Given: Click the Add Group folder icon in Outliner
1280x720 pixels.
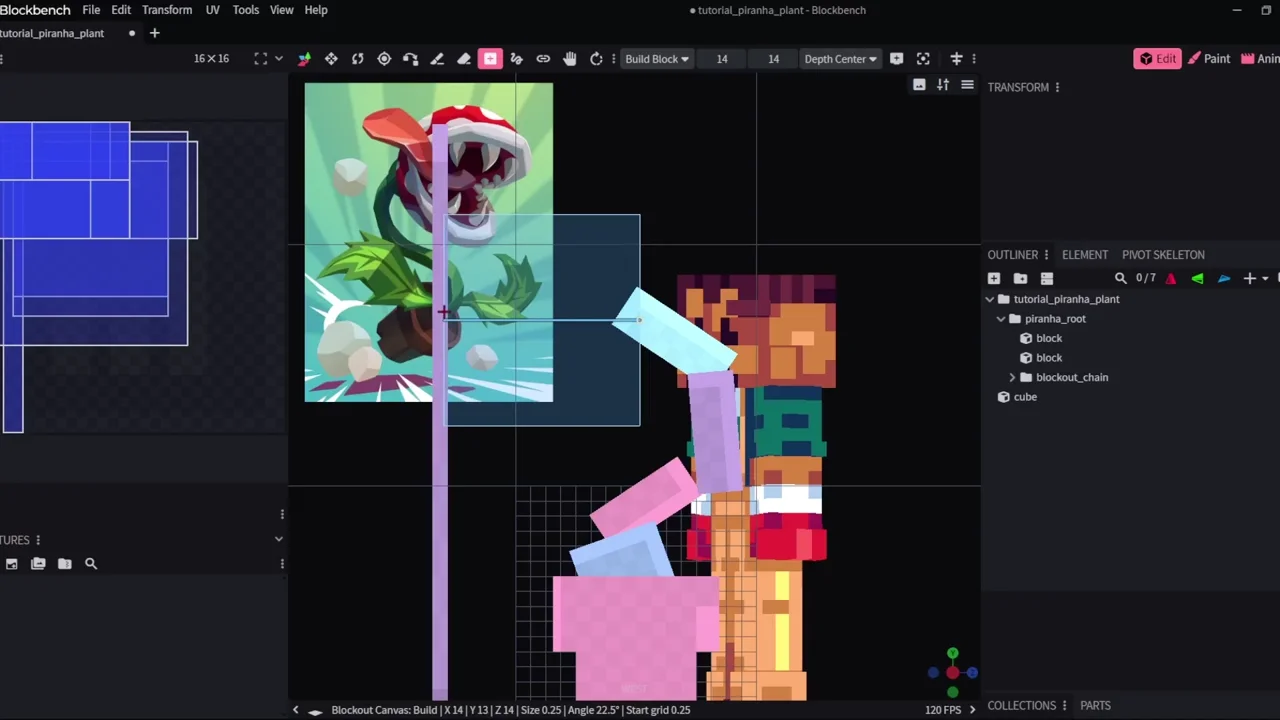Looking at the screenshot, I should coord(1020,279).
